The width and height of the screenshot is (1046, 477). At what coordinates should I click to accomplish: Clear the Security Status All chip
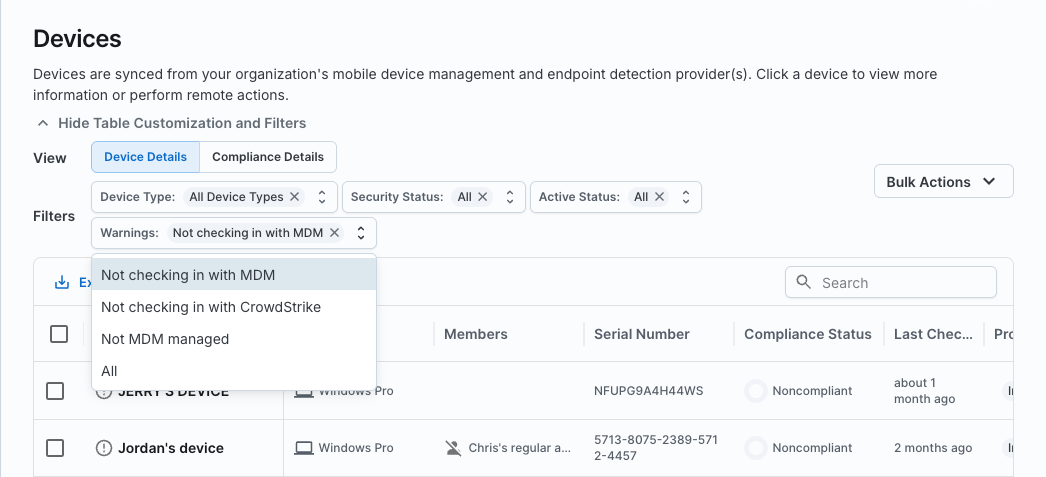coord(483,197)
